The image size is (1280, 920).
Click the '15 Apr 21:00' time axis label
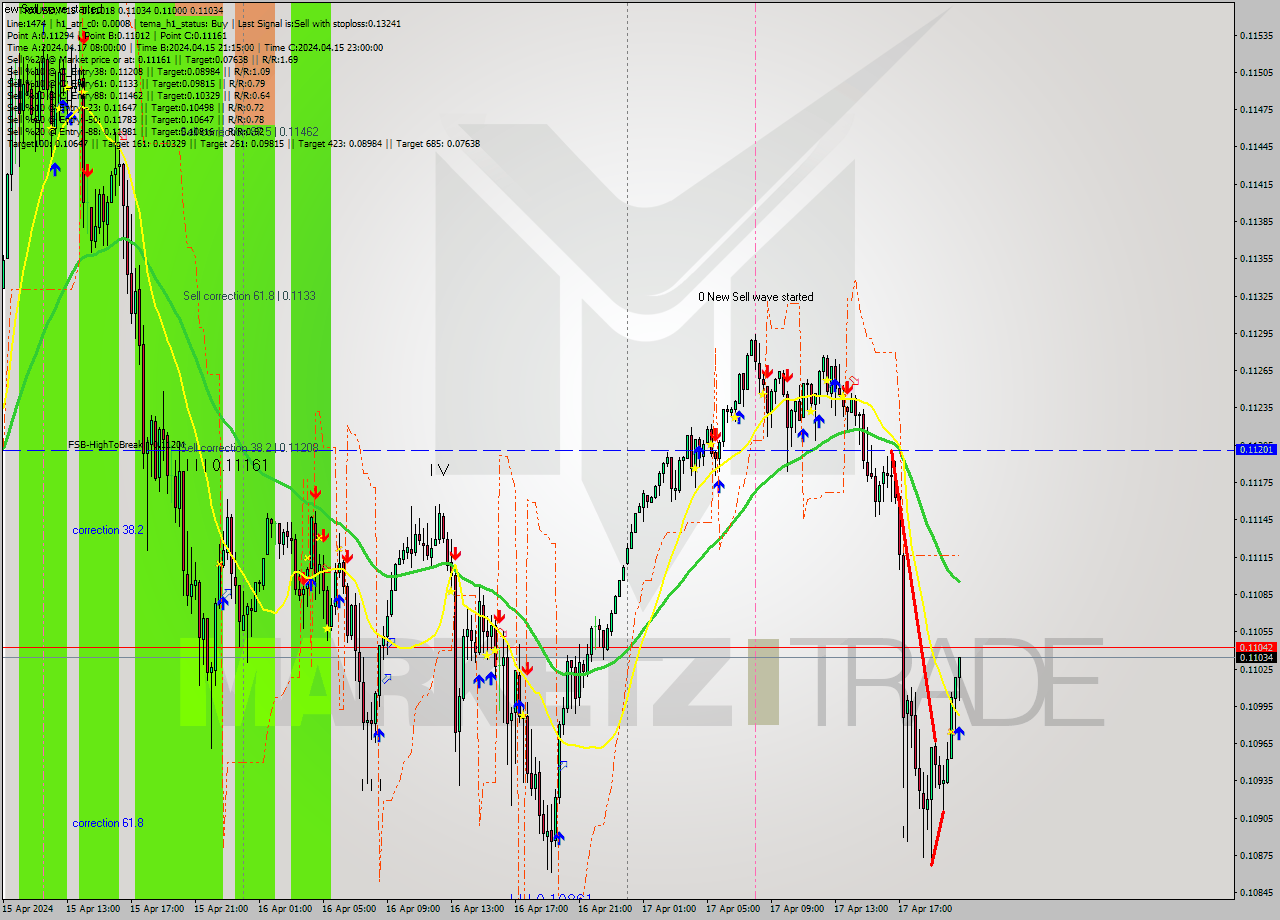(221, 909)
